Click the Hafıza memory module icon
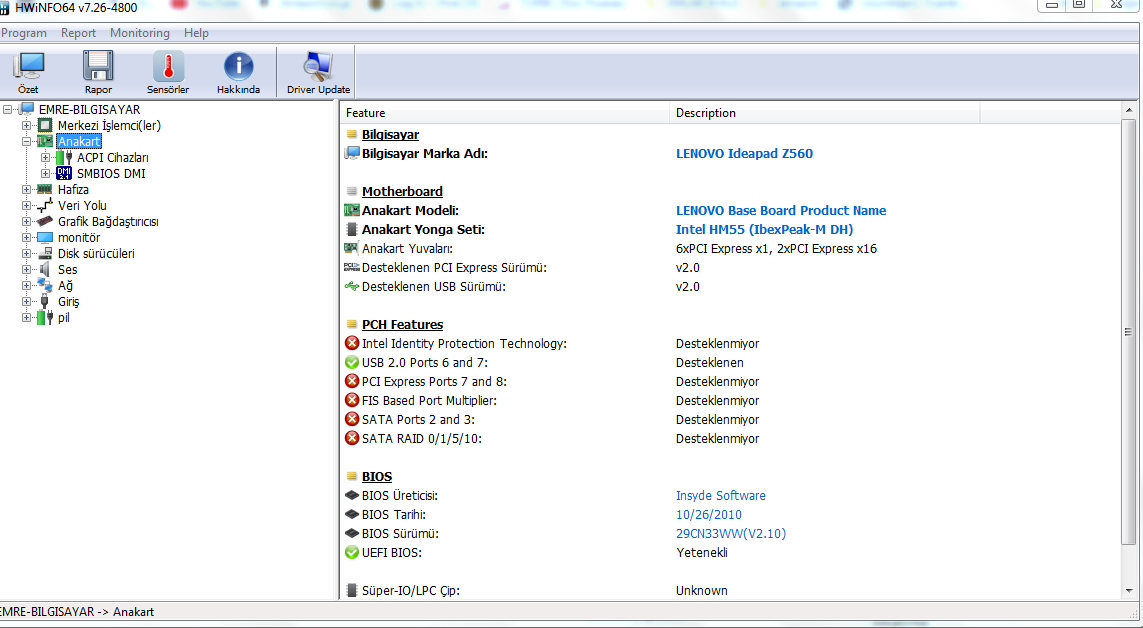 pyautogui.click(x=45, y=189)
